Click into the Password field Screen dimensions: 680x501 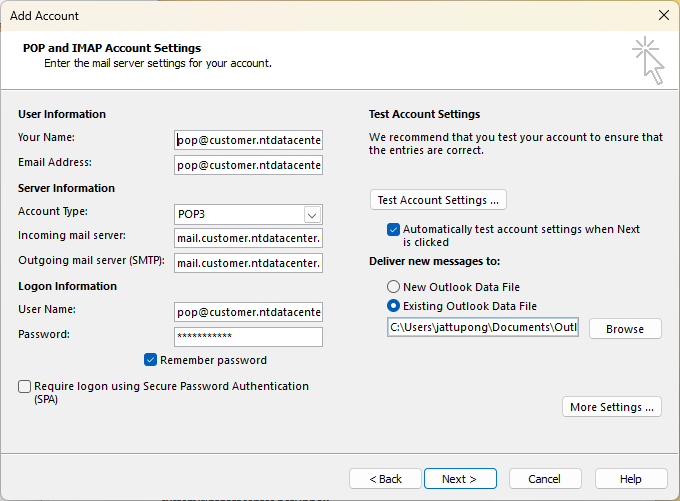click(248, 337)
